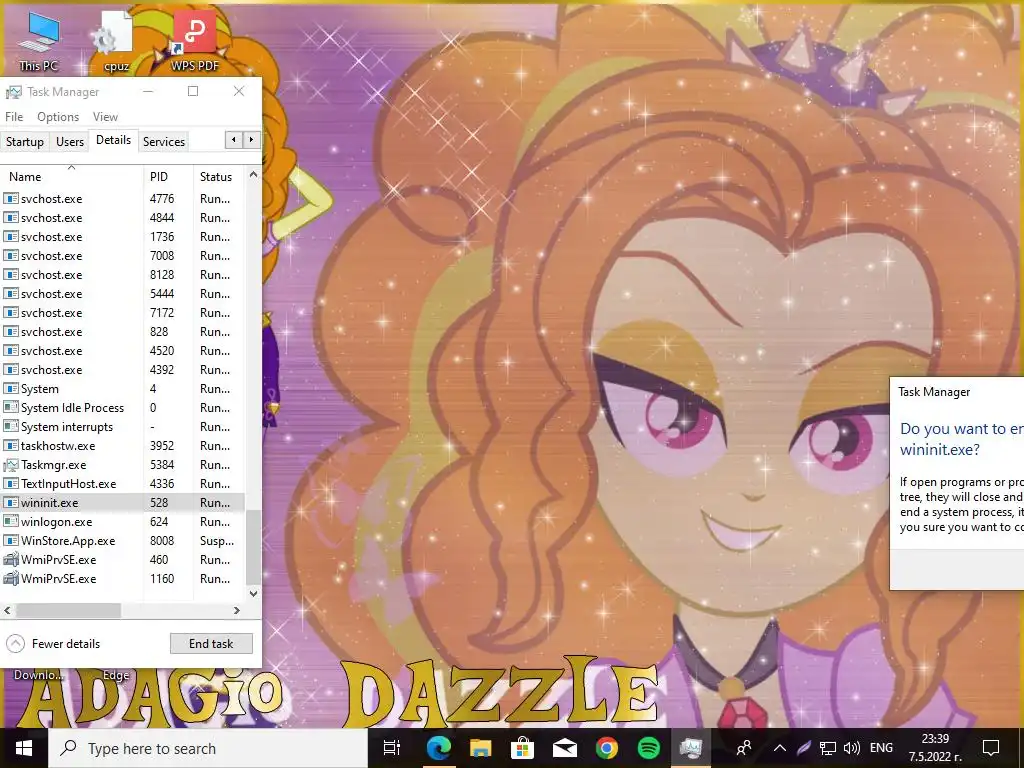The width and height of the screenshot is (1024, 768).
Task: Select the wininit.exe row
Action: point(123,503)
